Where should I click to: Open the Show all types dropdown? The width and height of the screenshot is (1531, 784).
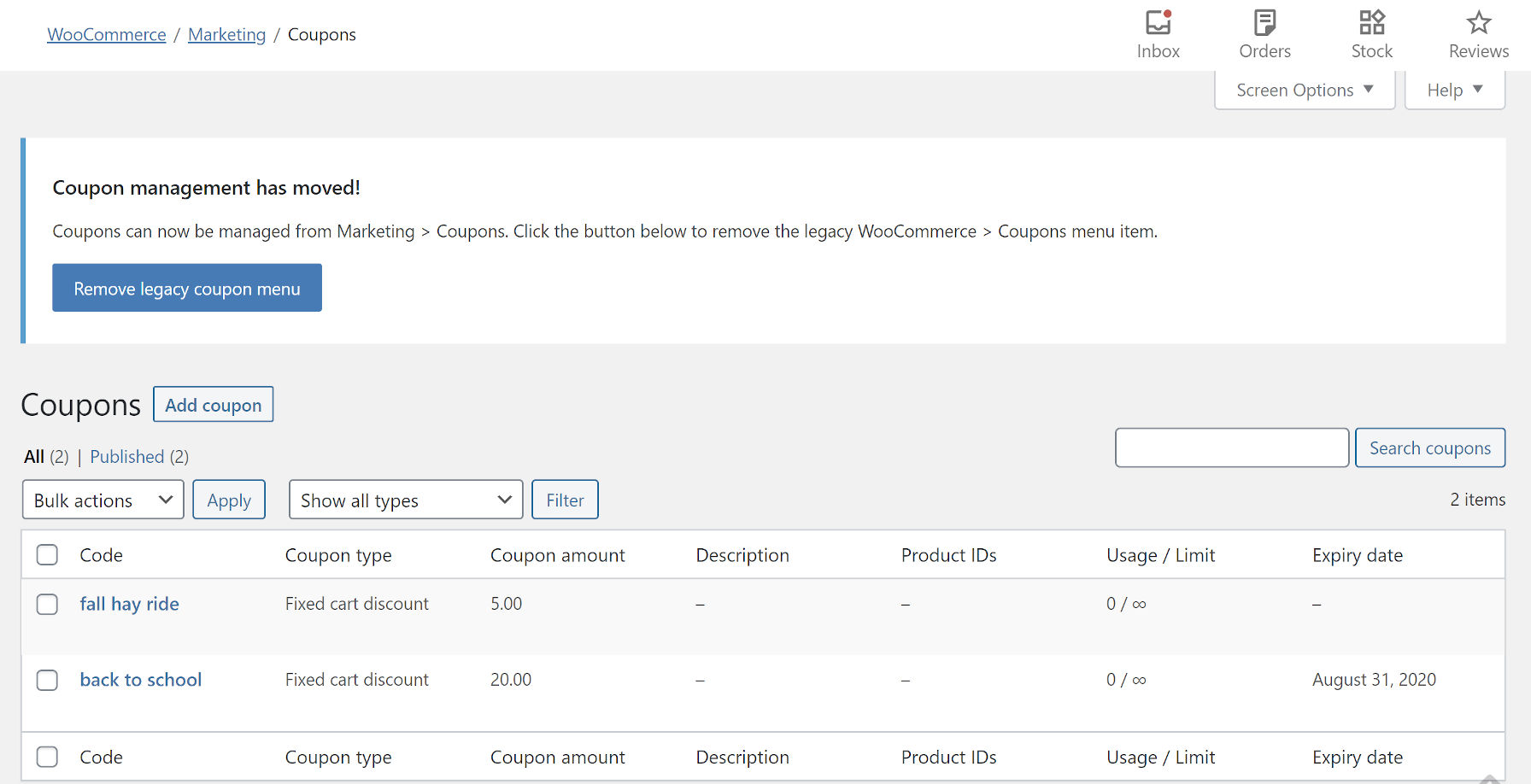click(405, 500)
